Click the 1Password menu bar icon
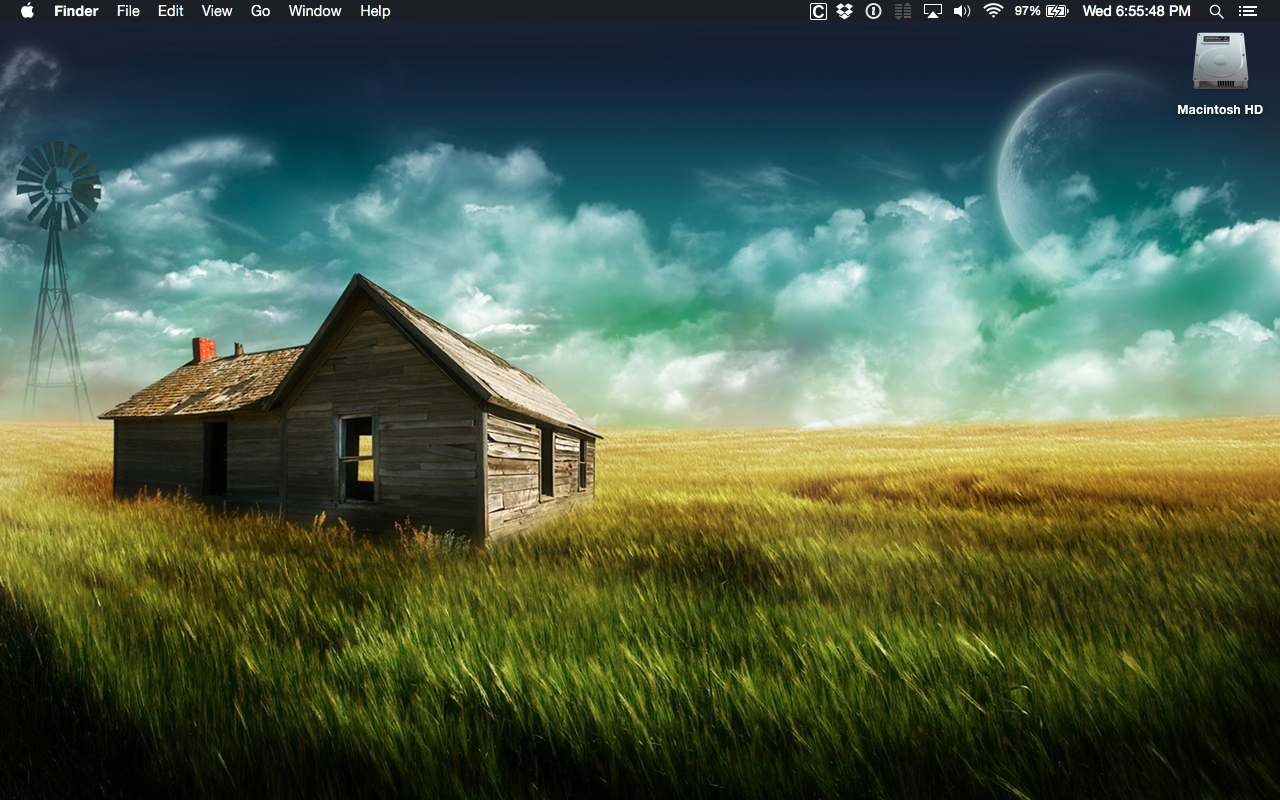This screenshot has width=1280, height=800. point(873,11)
